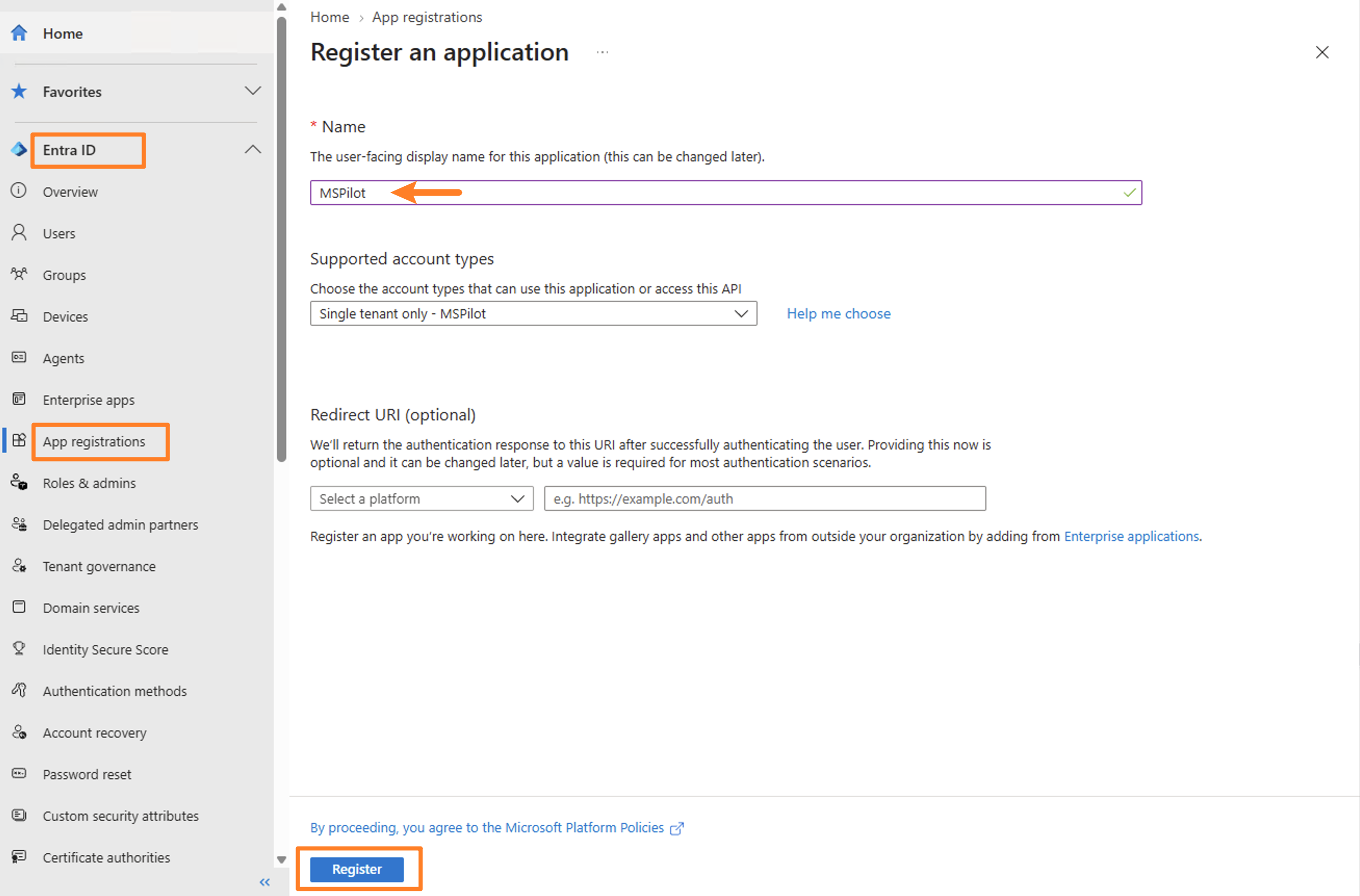The image size is (1360, 896).
Task: Click the Tenant governance icon
Action: click(19, 566)
